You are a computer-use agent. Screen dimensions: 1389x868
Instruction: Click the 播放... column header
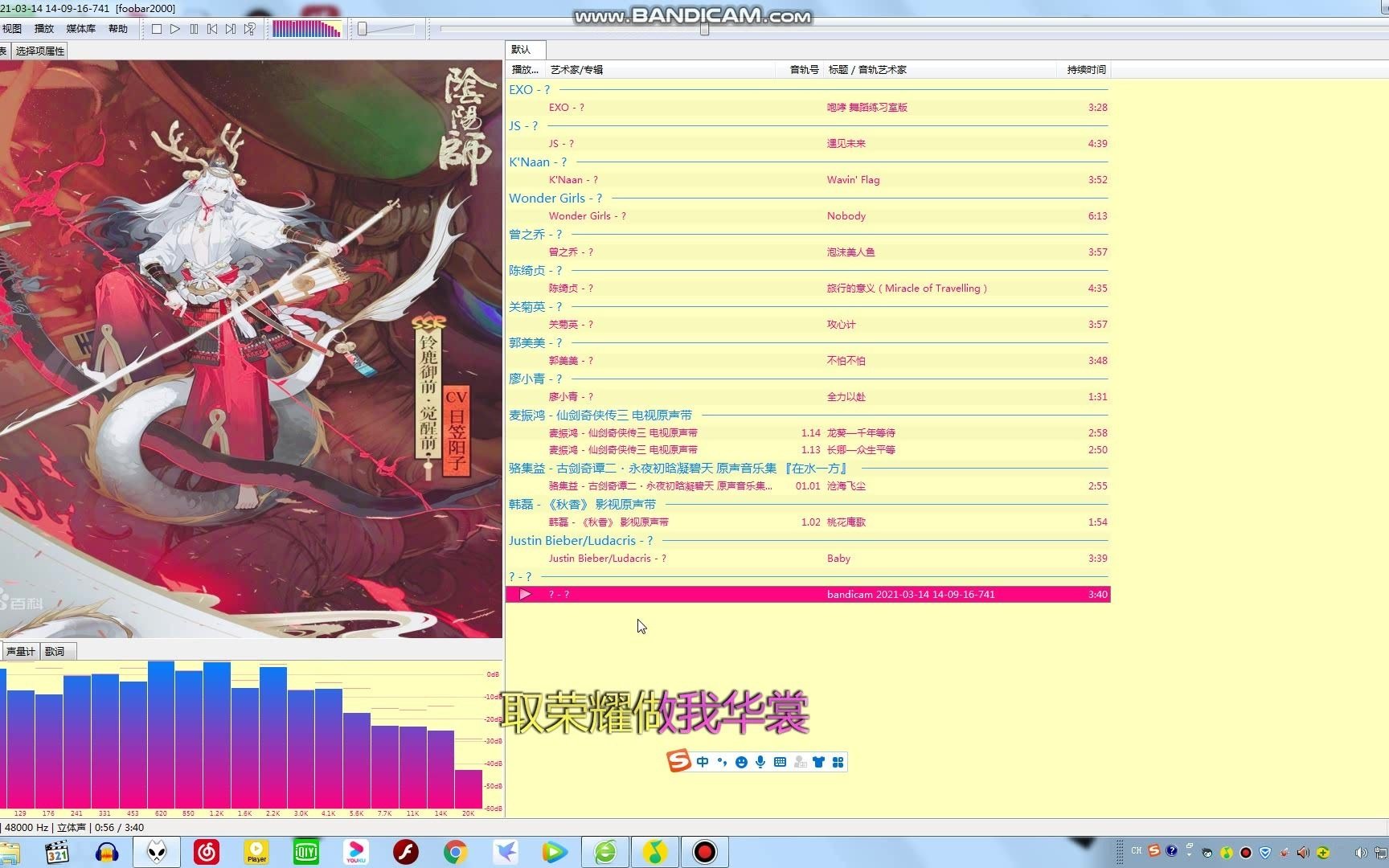pyautogui.click(x=526, y=70)
